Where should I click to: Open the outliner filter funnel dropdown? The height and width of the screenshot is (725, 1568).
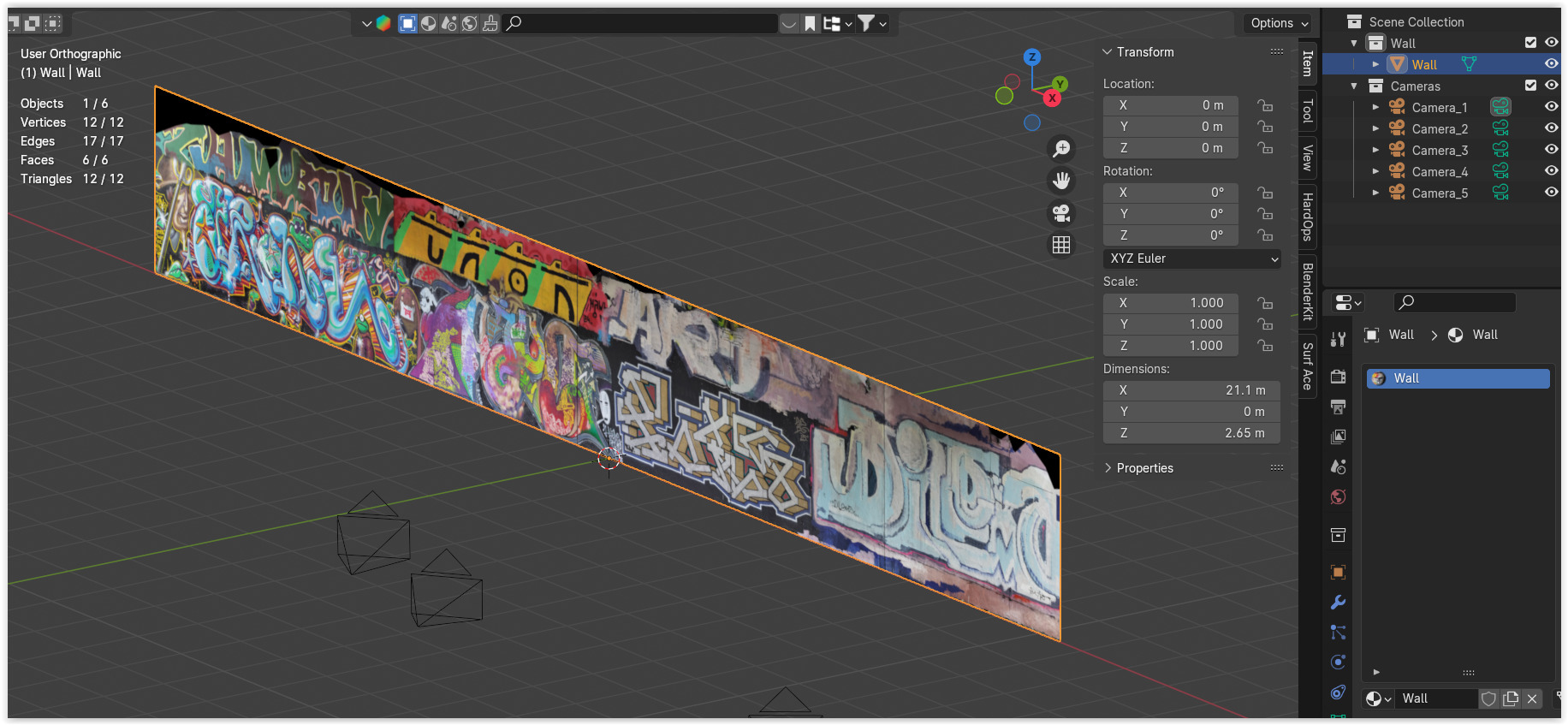[x=872, y=23]
